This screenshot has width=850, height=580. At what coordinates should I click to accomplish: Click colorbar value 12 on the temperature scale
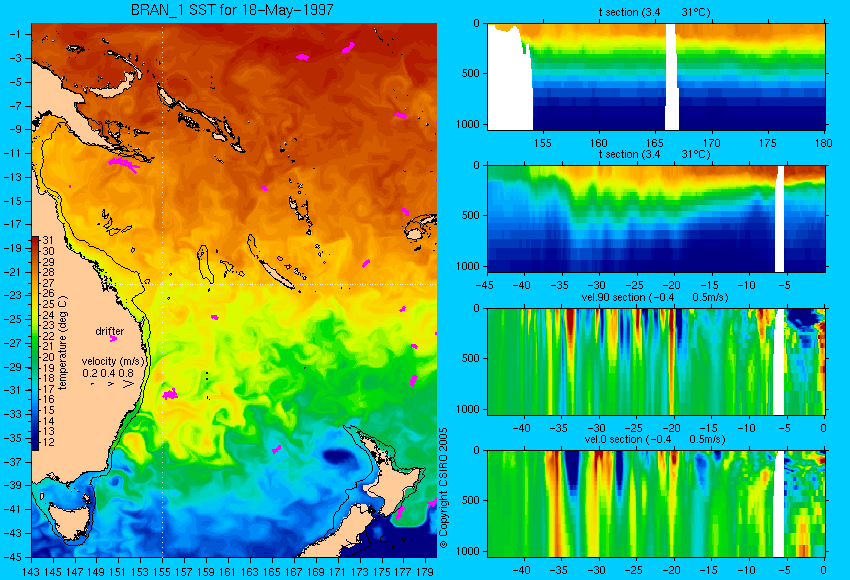[48, 442]
